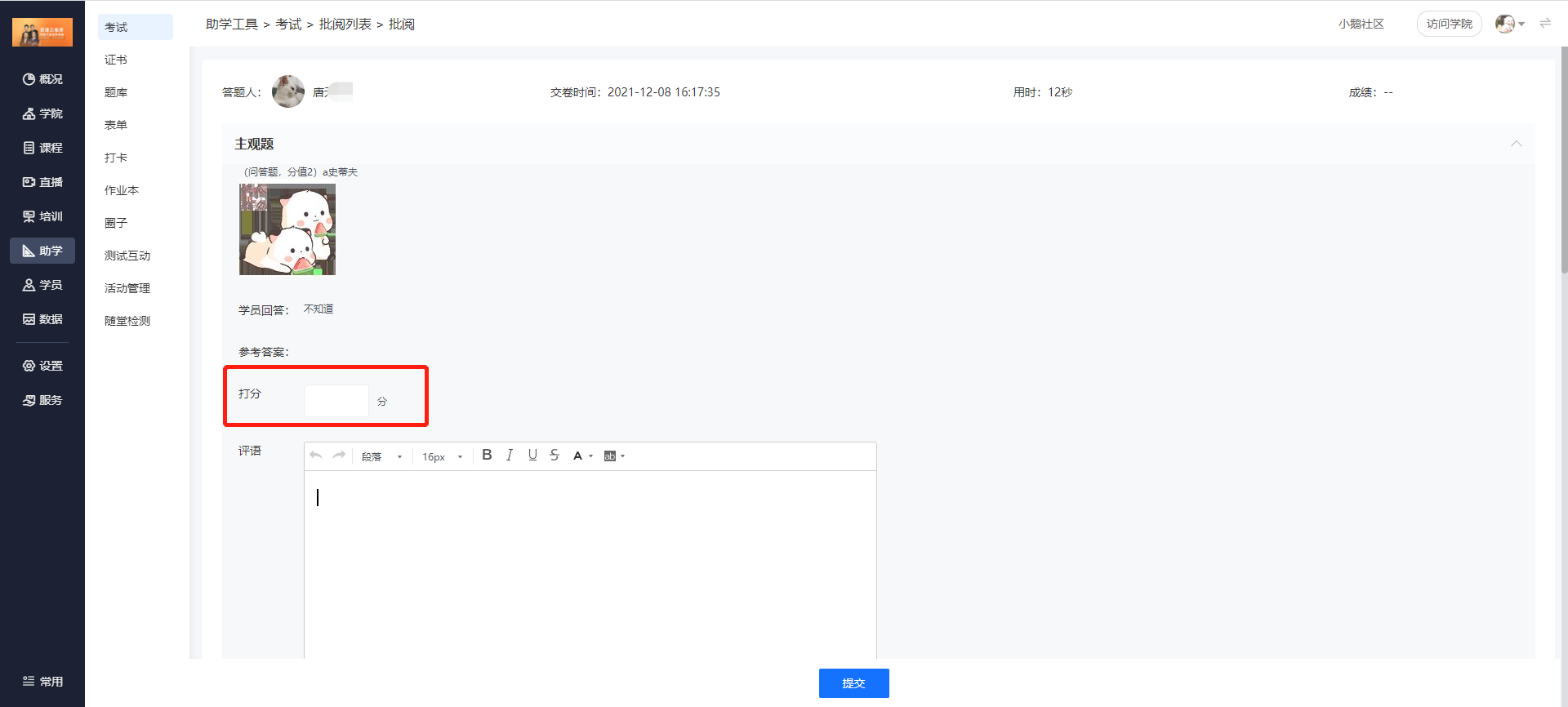Image resolution: width=1568 pixels, height=707 pixels.
Task: Open the 段落 paragraph style dropdown
Action: point(381,456)
